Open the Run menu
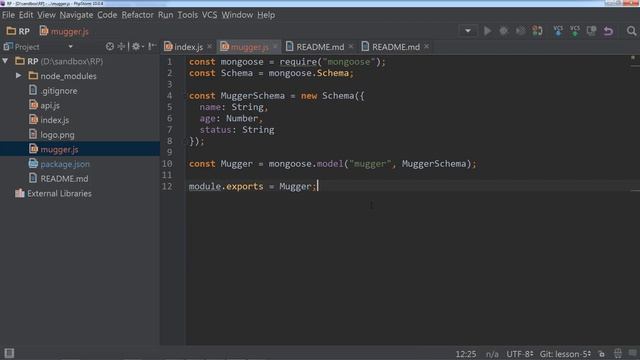Image resolution: width=640 pixels, height=360 pixels. [x=165, y=15]
